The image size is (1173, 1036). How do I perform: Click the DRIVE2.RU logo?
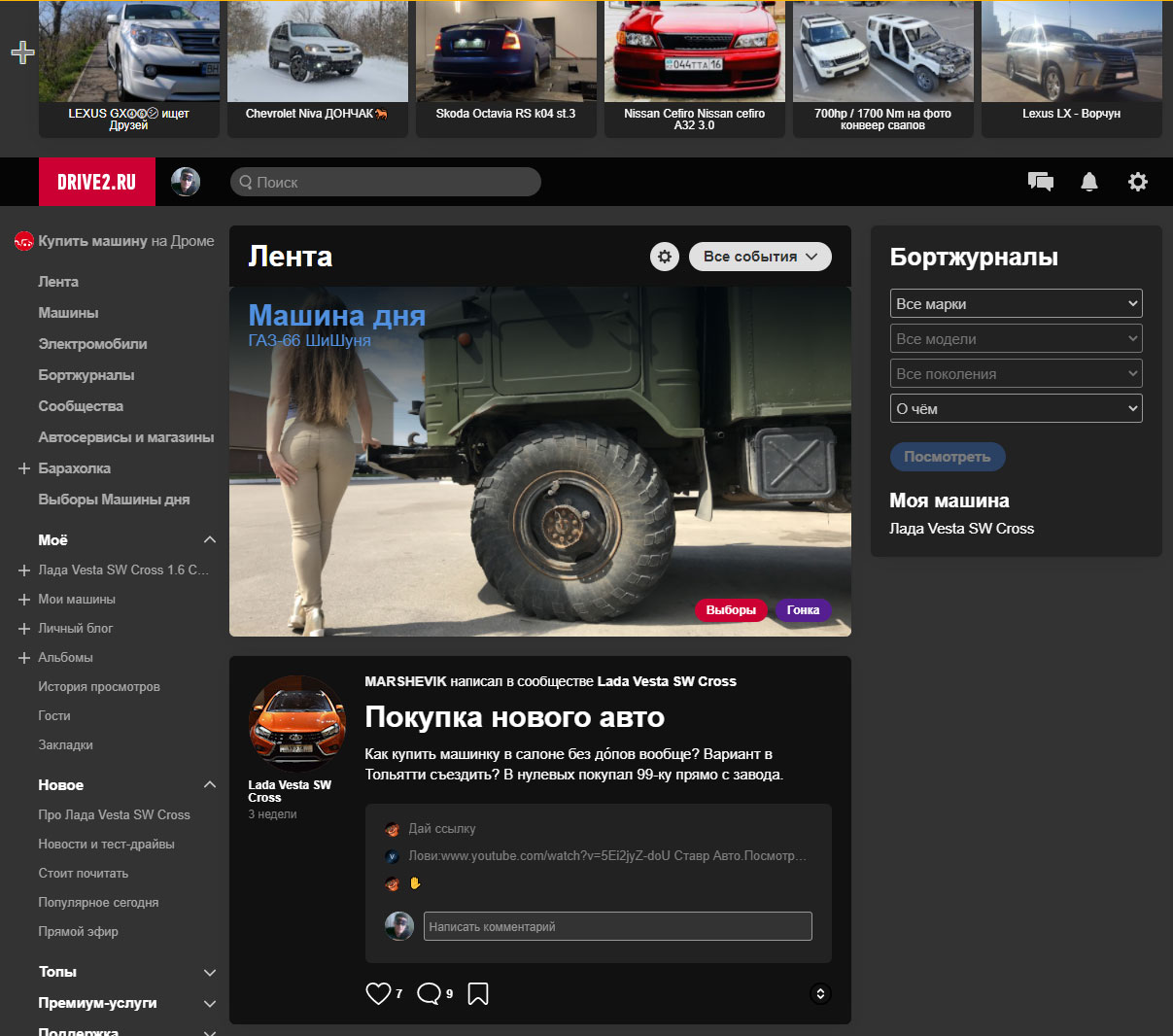(x=96, y=182)
